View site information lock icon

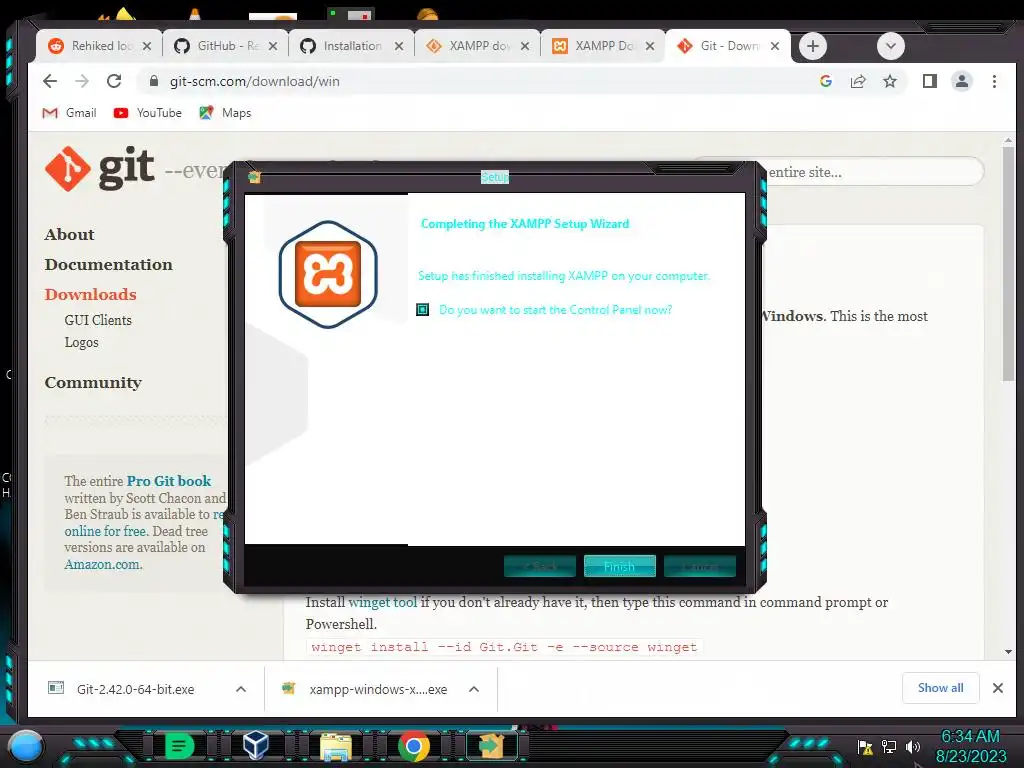[x=153, y=81]
